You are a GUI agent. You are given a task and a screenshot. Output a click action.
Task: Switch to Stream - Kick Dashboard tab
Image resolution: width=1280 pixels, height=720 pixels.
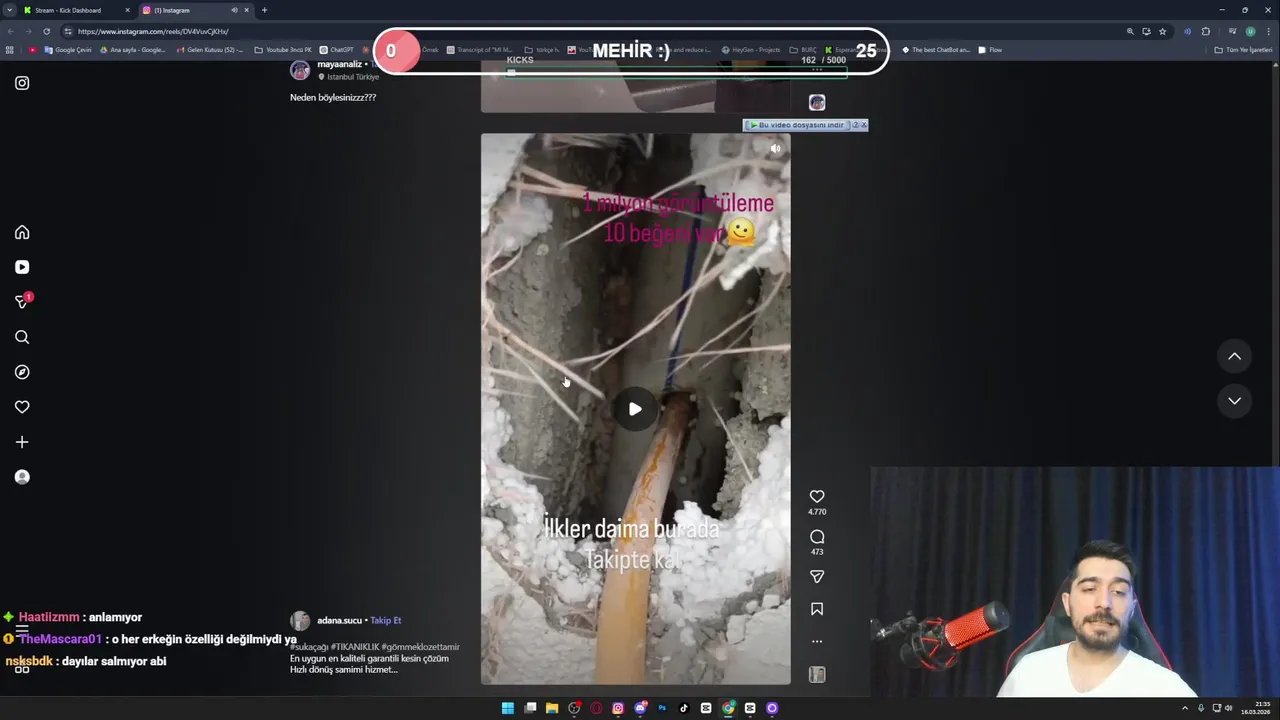click(x=76, y=10)
